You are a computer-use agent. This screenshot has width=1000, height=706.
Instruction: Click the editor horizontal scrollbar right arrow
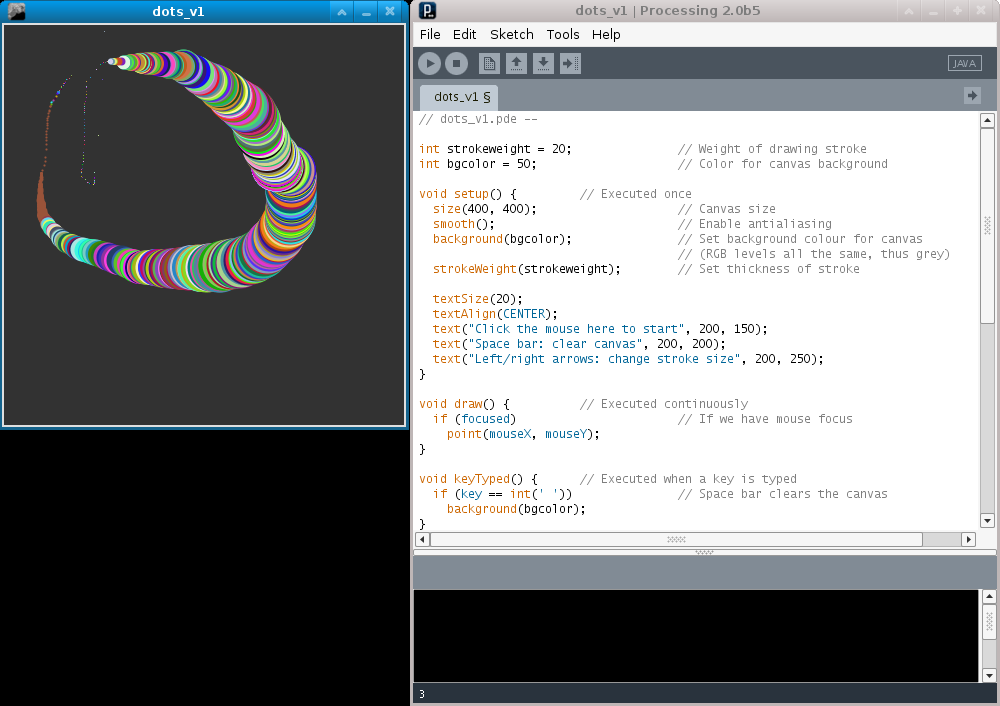(x=967, y=539)
